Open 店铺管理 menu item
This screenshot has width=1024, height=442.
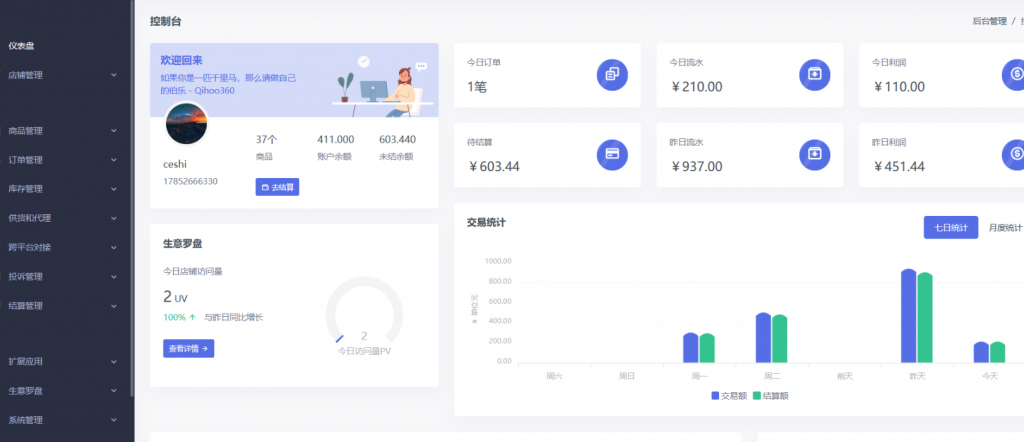25,75
